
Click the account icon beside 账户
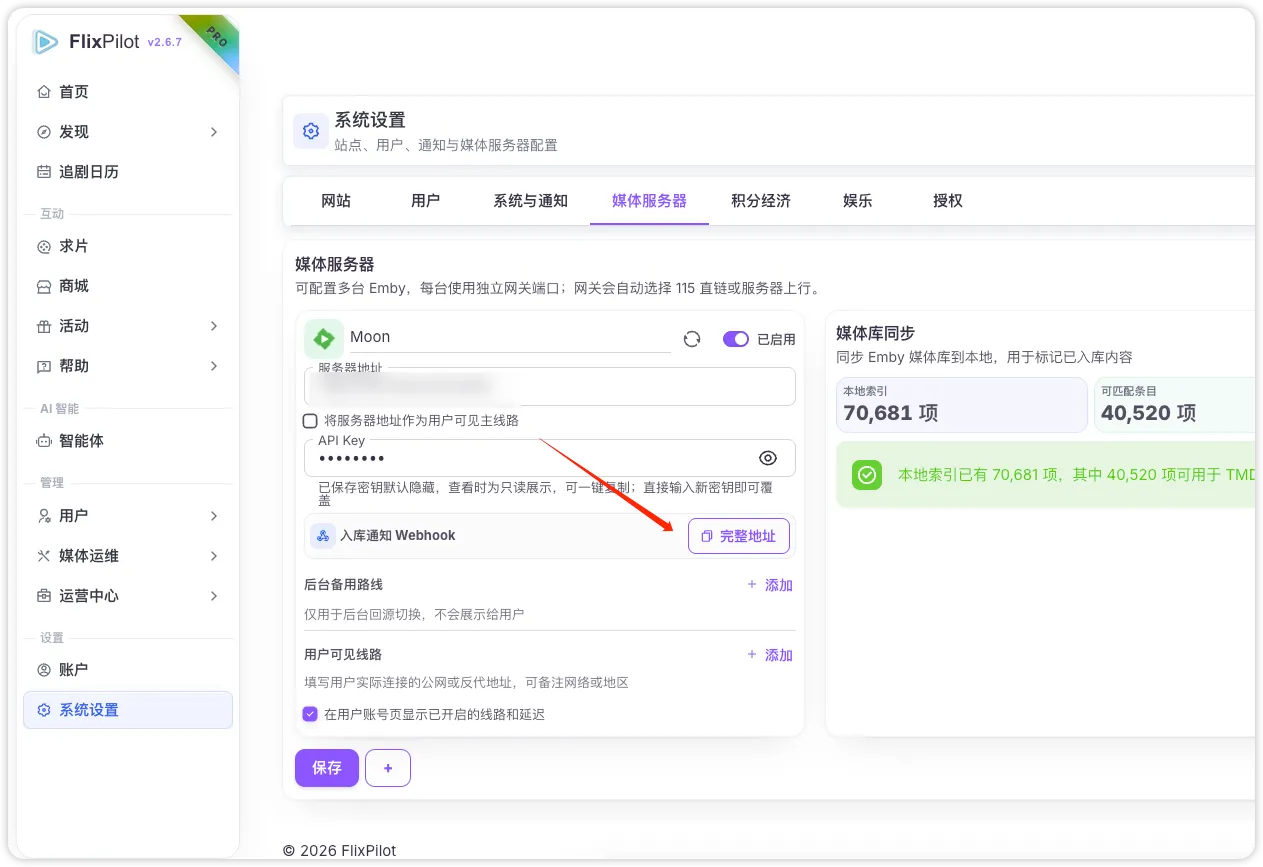(x=43, y=670)
